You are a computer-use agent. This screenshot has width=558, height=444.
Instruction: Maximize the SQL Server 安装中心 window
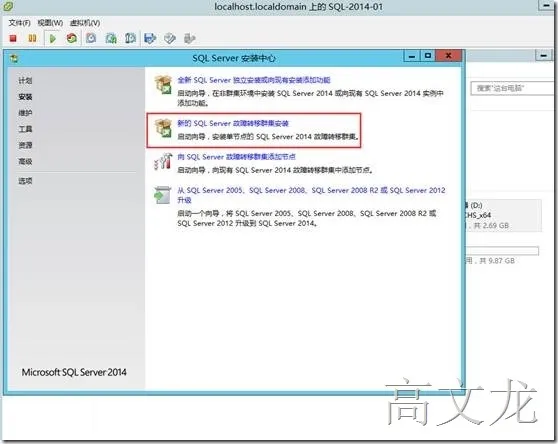tap(428, 56)
